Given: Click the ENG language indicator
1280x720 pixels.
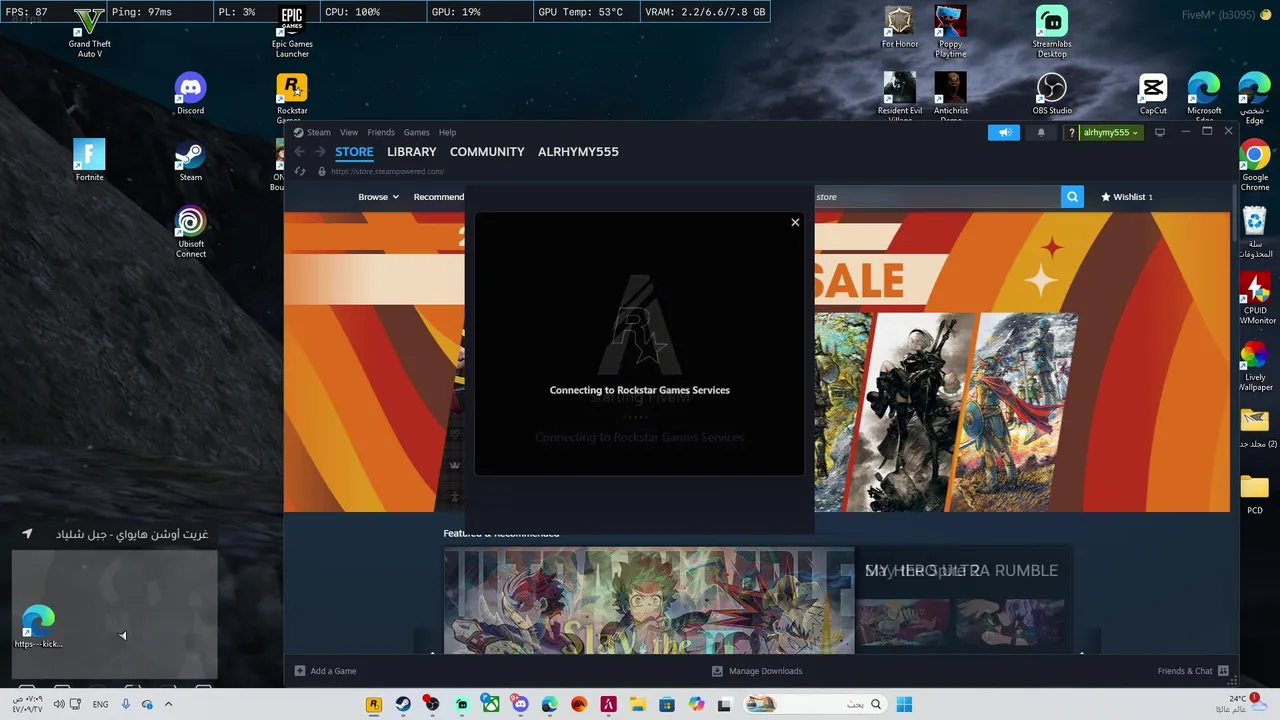Looking at the screenshot, I should coord(100,704).
